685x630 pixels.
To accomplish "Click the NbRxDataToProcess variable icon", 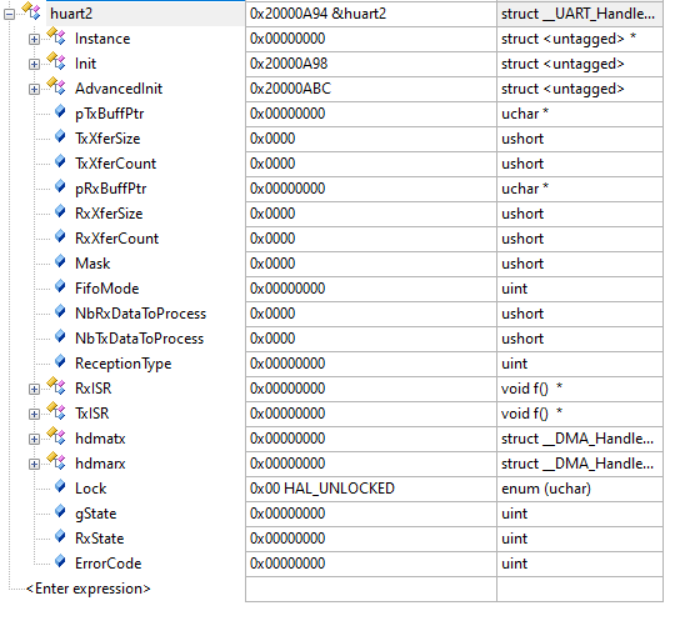I will (60, 312).
